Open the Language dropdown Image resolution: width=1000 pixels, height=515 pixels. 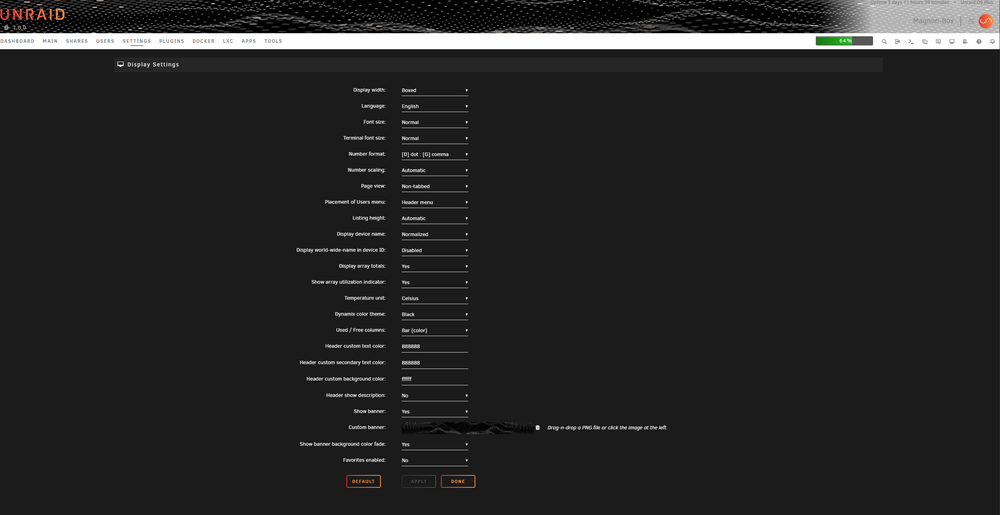(434, 106)
